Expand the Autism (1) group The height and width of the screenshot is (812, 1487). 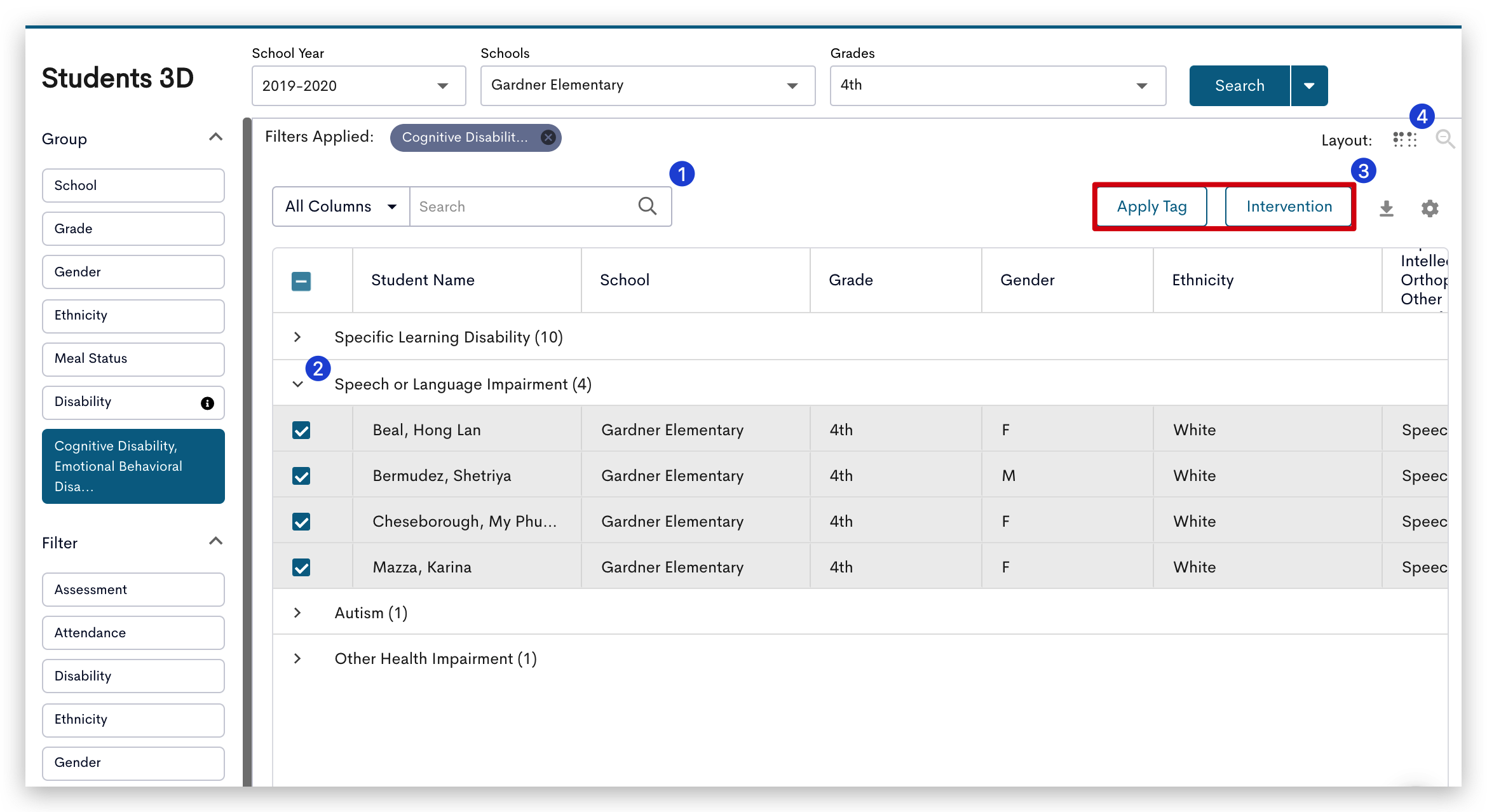pyautogui.click(x=297, y=612)
